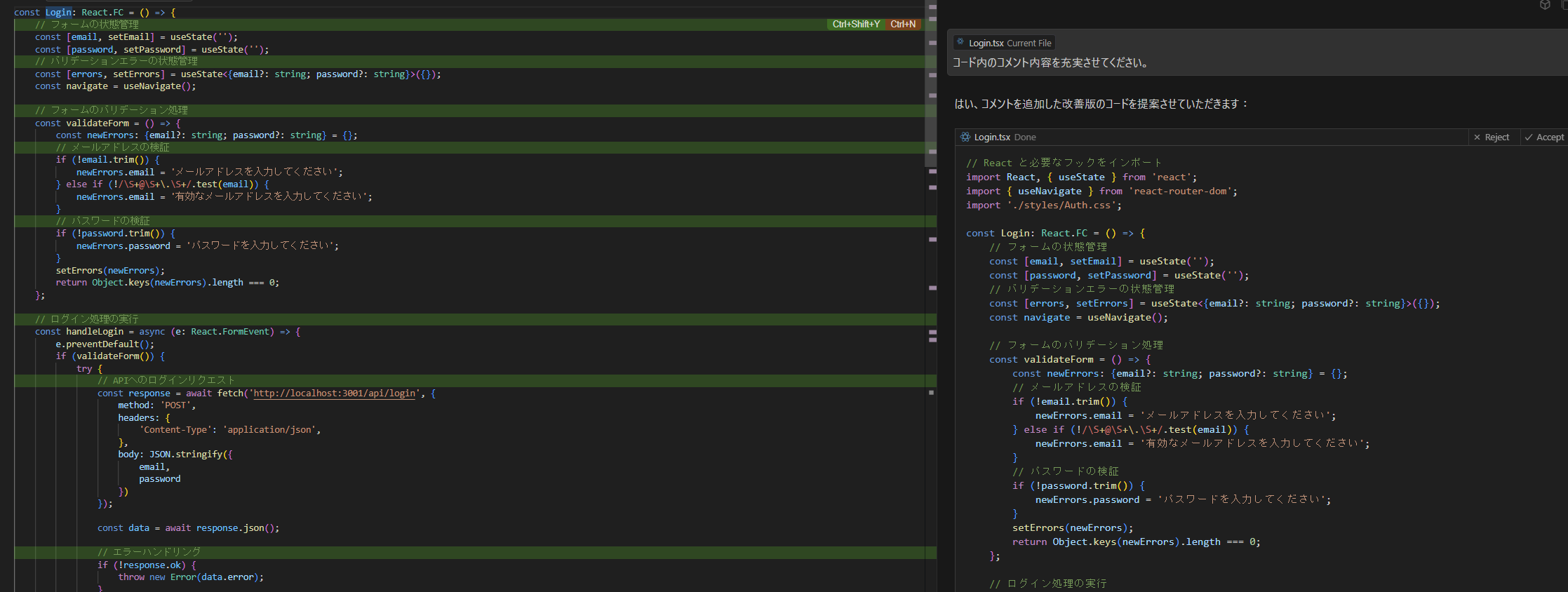
Task: Reject the diff with the Ctrl+N button
Action: 903,24
